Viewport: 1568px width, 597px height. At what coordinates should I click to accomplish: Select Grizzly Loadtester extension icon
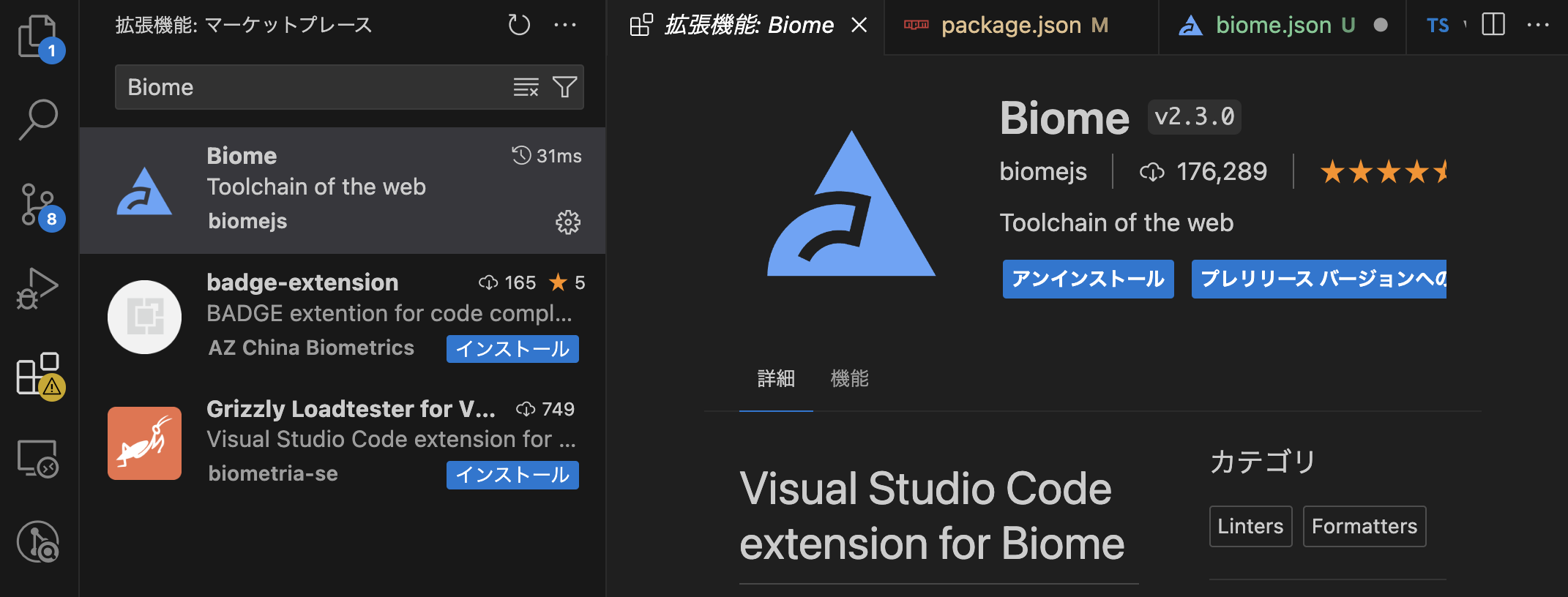[x=144, y=443]
